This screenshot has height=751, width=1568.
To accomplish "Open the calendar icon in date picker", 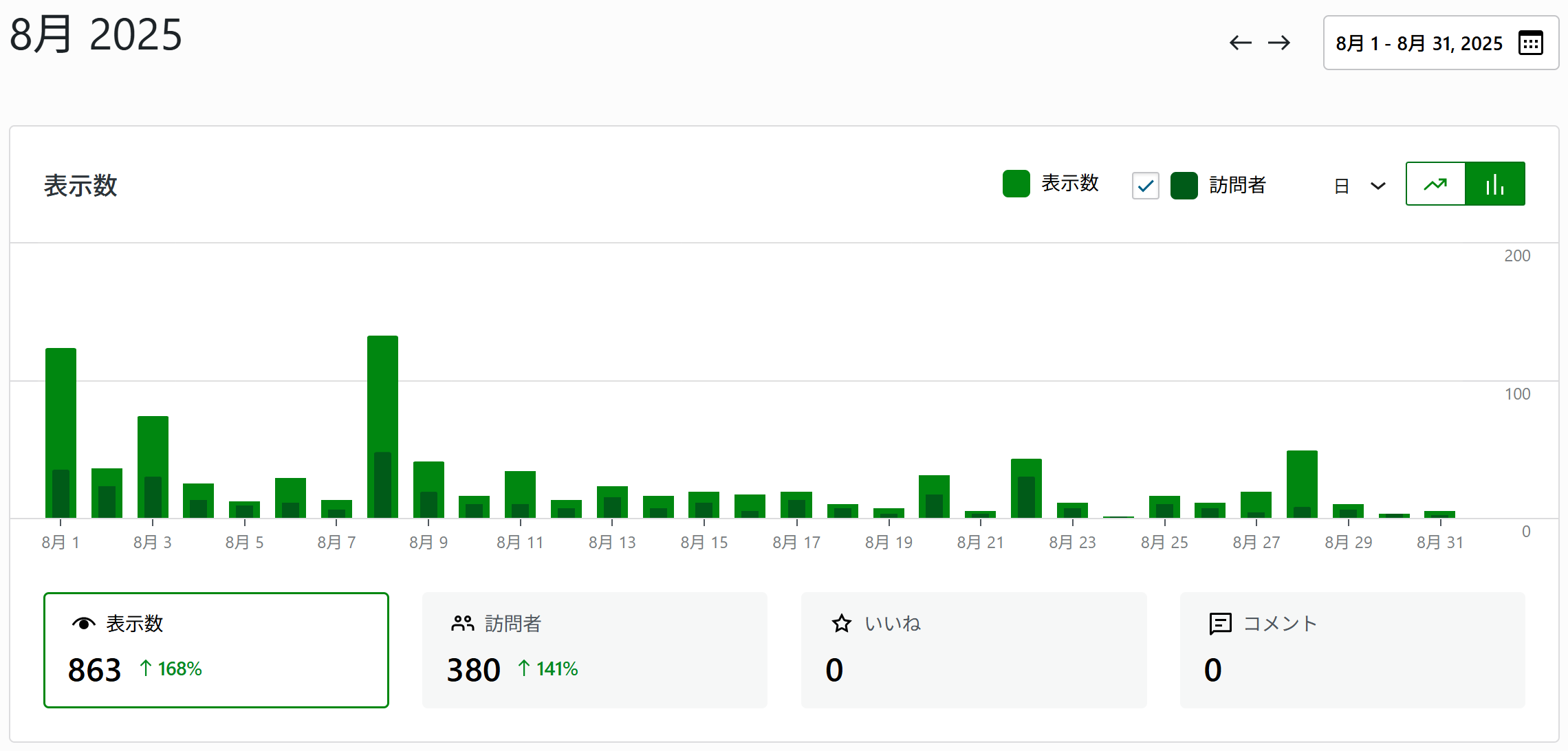I will (1531, 43).
